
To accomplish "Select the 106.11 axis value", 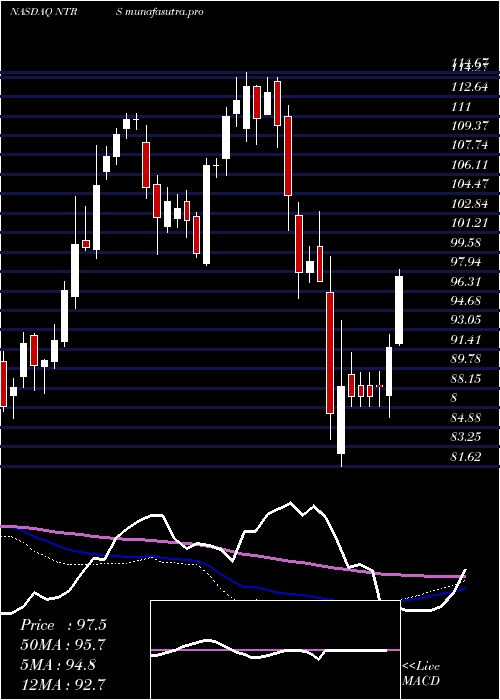I will point(470,165).
